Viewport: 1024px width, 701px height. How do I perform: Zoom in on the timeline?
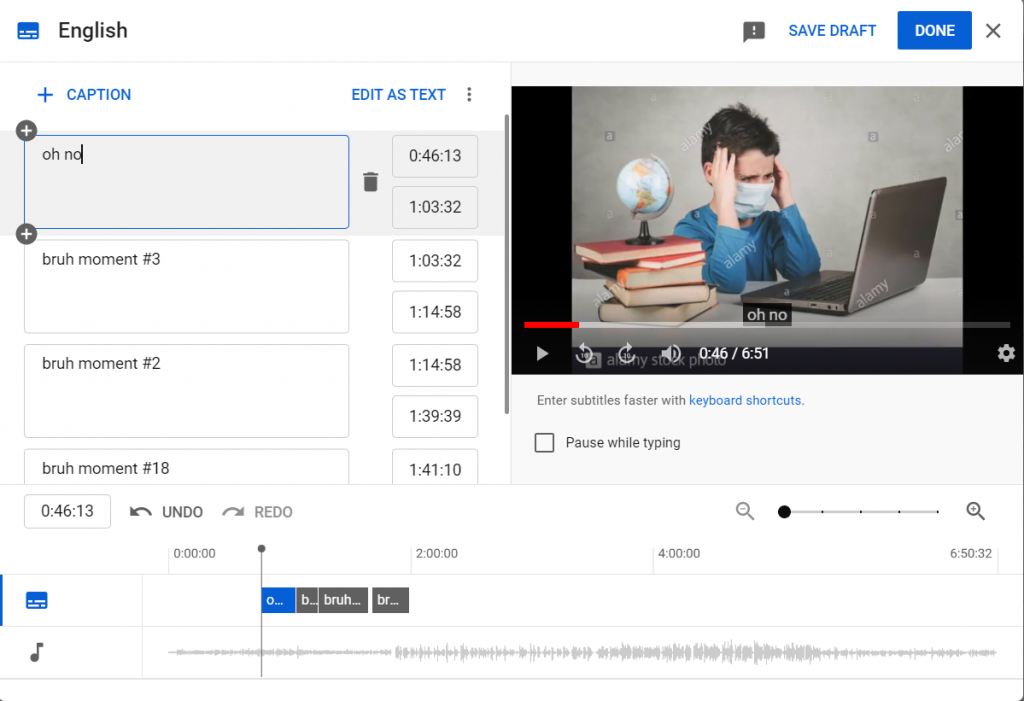(976, 511)
